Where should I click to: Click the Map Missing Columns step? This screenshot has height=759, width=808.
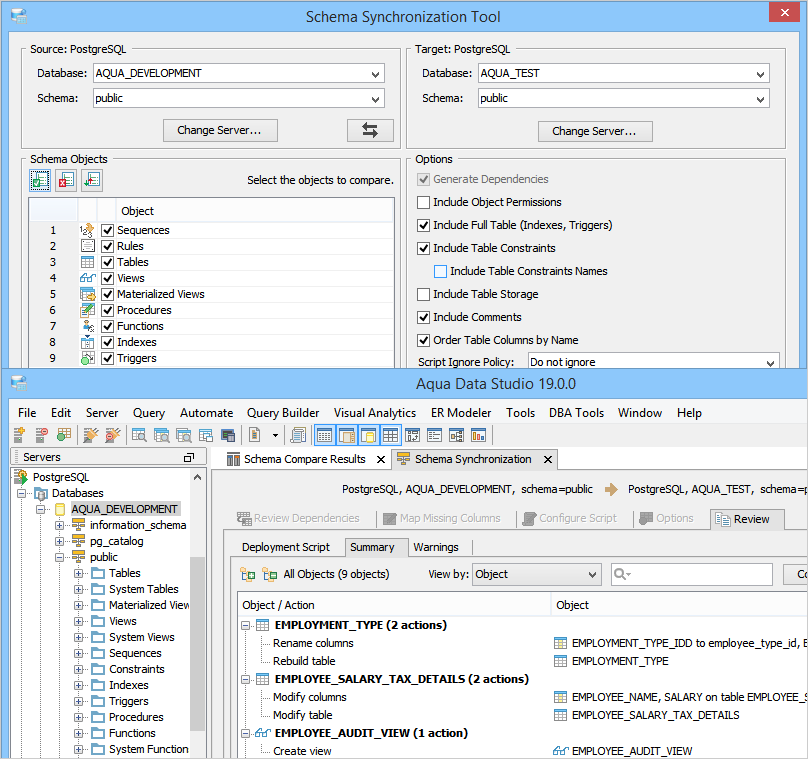coord(442,518)
